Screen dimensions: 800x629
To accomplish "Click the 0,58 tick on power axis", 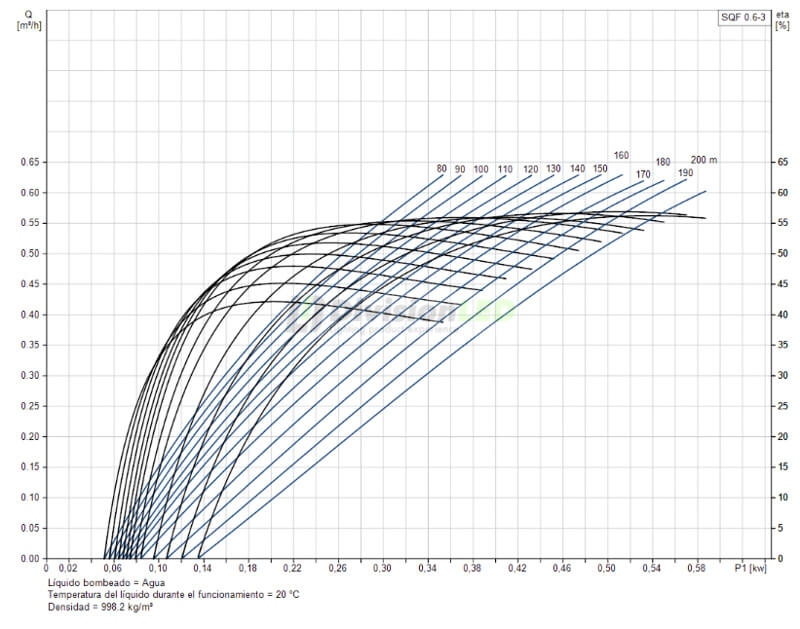I will point(696,568).
